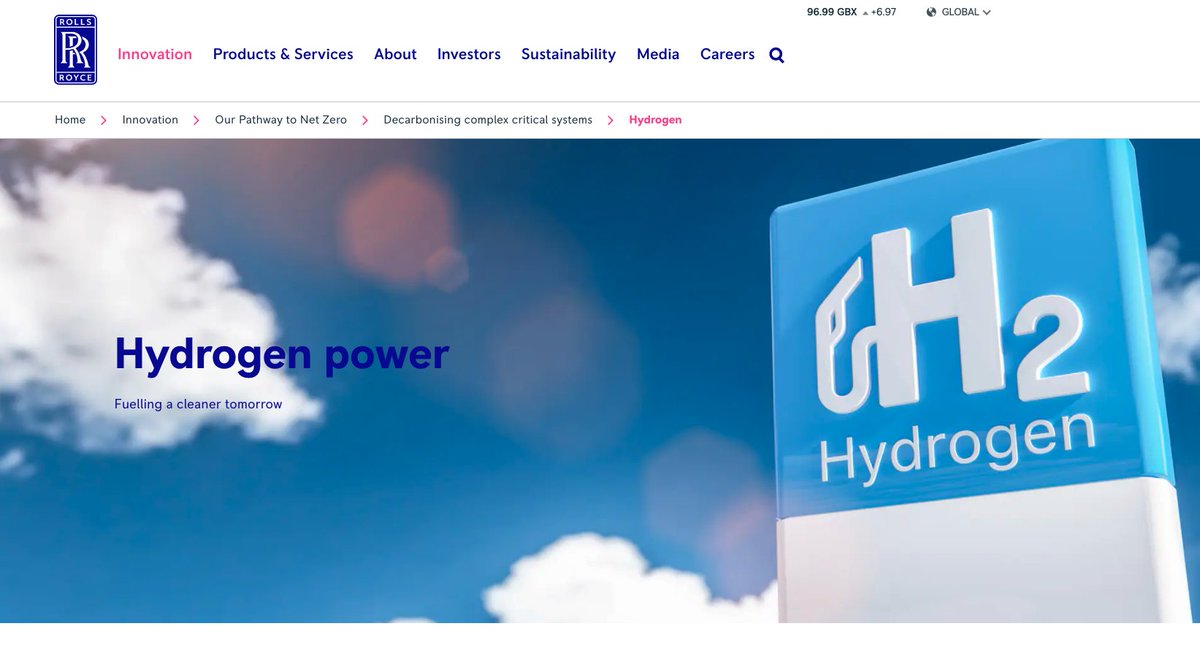Click the Hydrogen breadcrumb
This screenshot has width=1200, height=656.
point(655,120)
